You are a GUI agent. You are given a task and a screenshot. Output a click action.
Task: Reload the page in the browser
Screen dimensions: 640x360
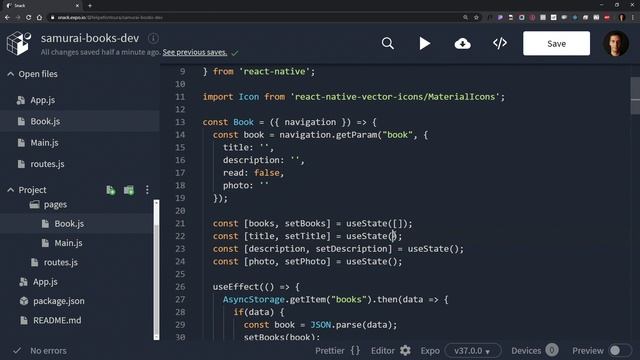28,18
